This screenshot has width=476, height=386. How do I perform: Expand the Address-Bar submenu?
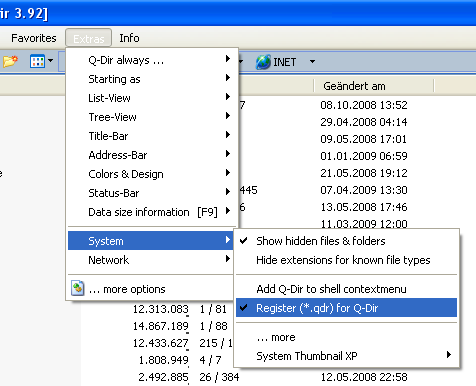click(152, 155)
